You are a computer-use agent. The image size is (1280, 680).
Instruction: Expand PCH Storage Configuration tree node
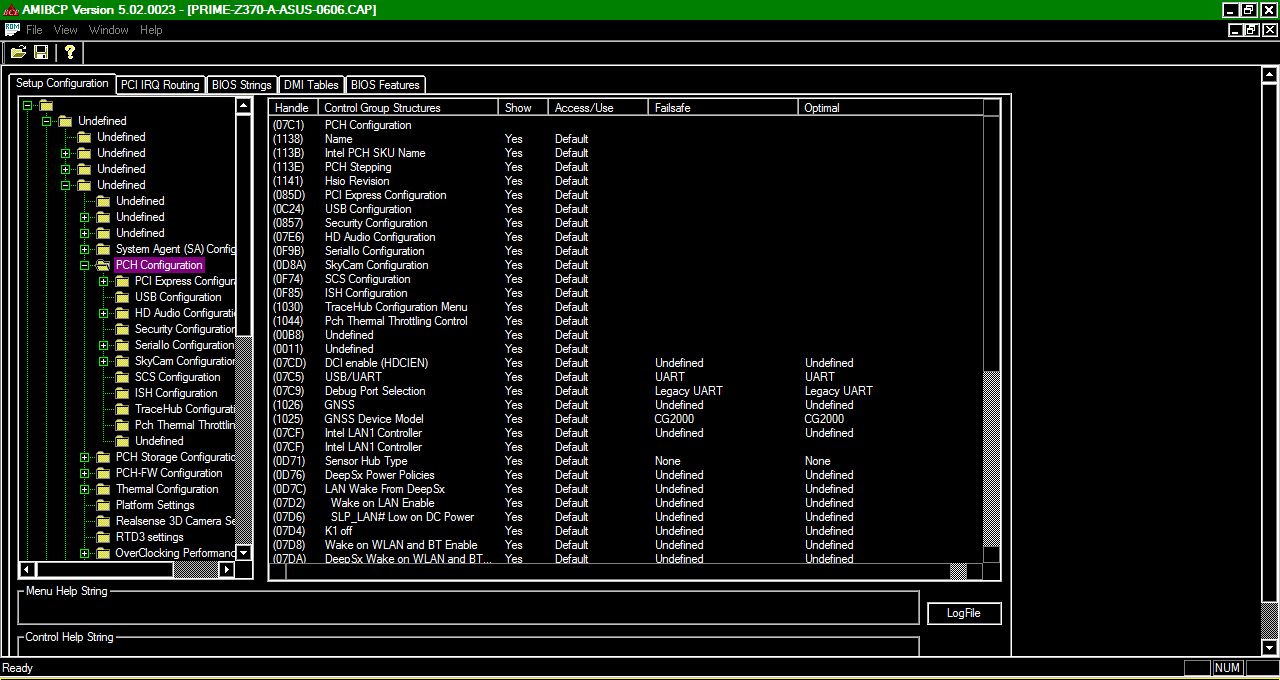85,457
